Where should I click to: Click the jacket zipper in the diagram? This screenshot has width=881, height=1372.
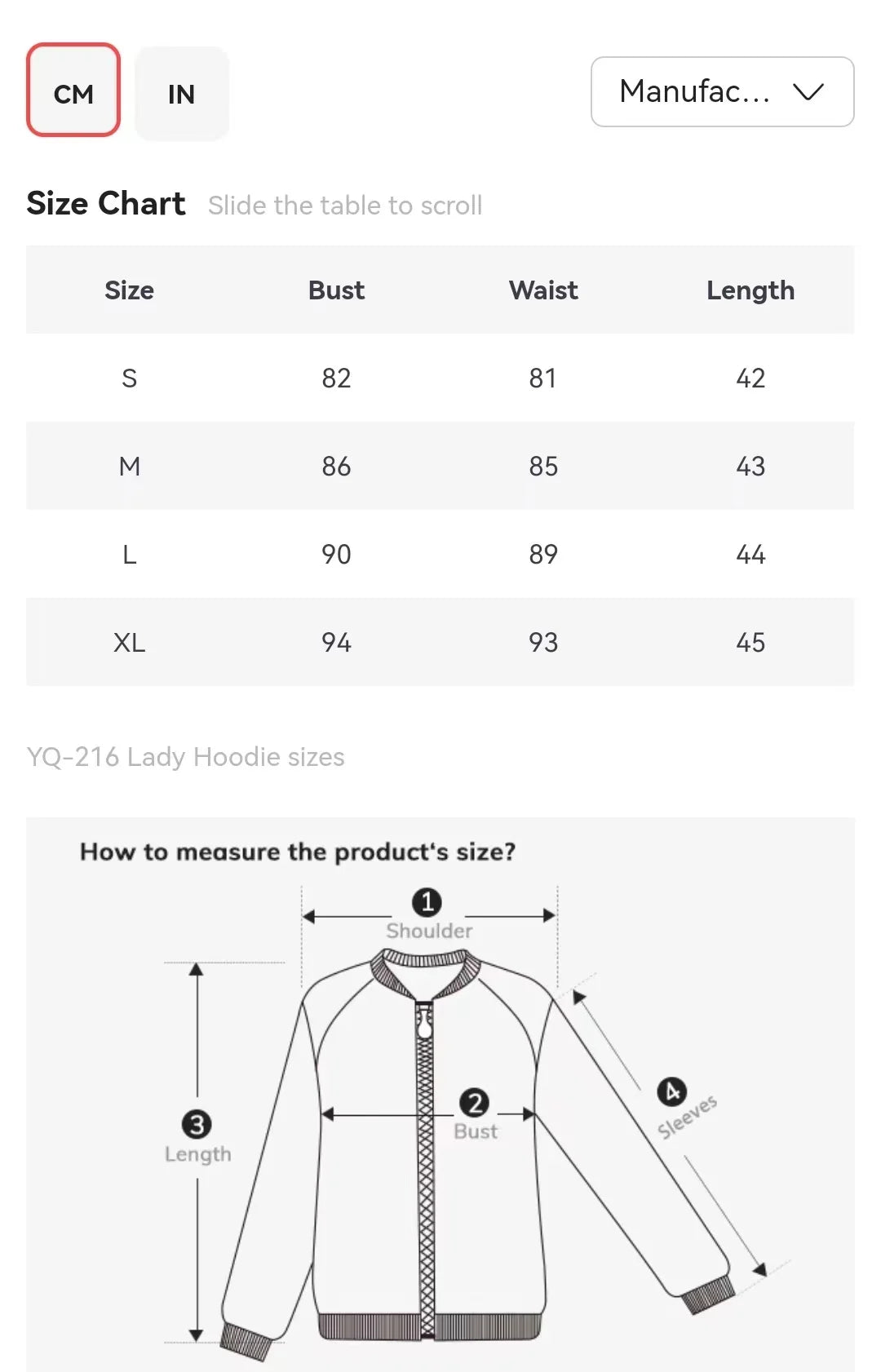(x=425, y=1183)
